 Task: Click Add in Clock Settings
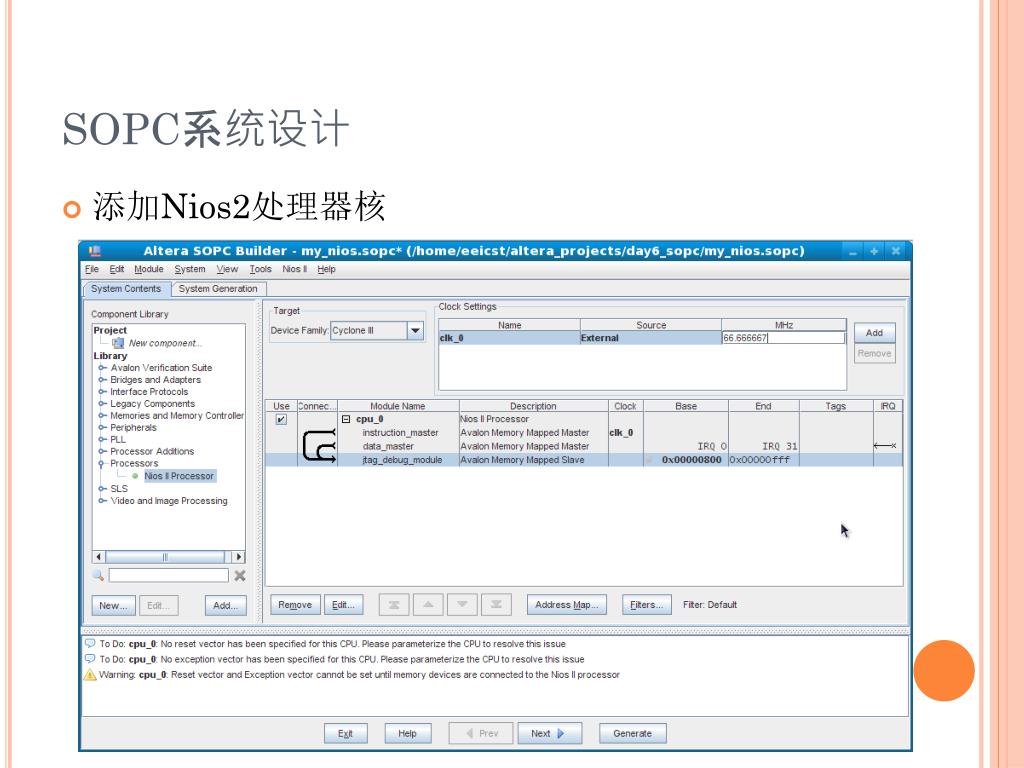pyautogui.click(x=874, y=333)
